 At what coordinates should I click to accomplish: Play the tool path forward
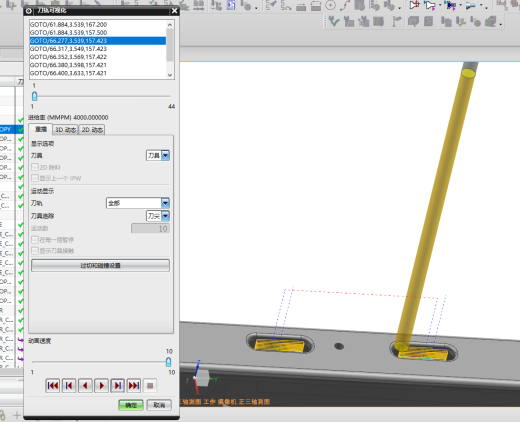[x=101, y=386]
